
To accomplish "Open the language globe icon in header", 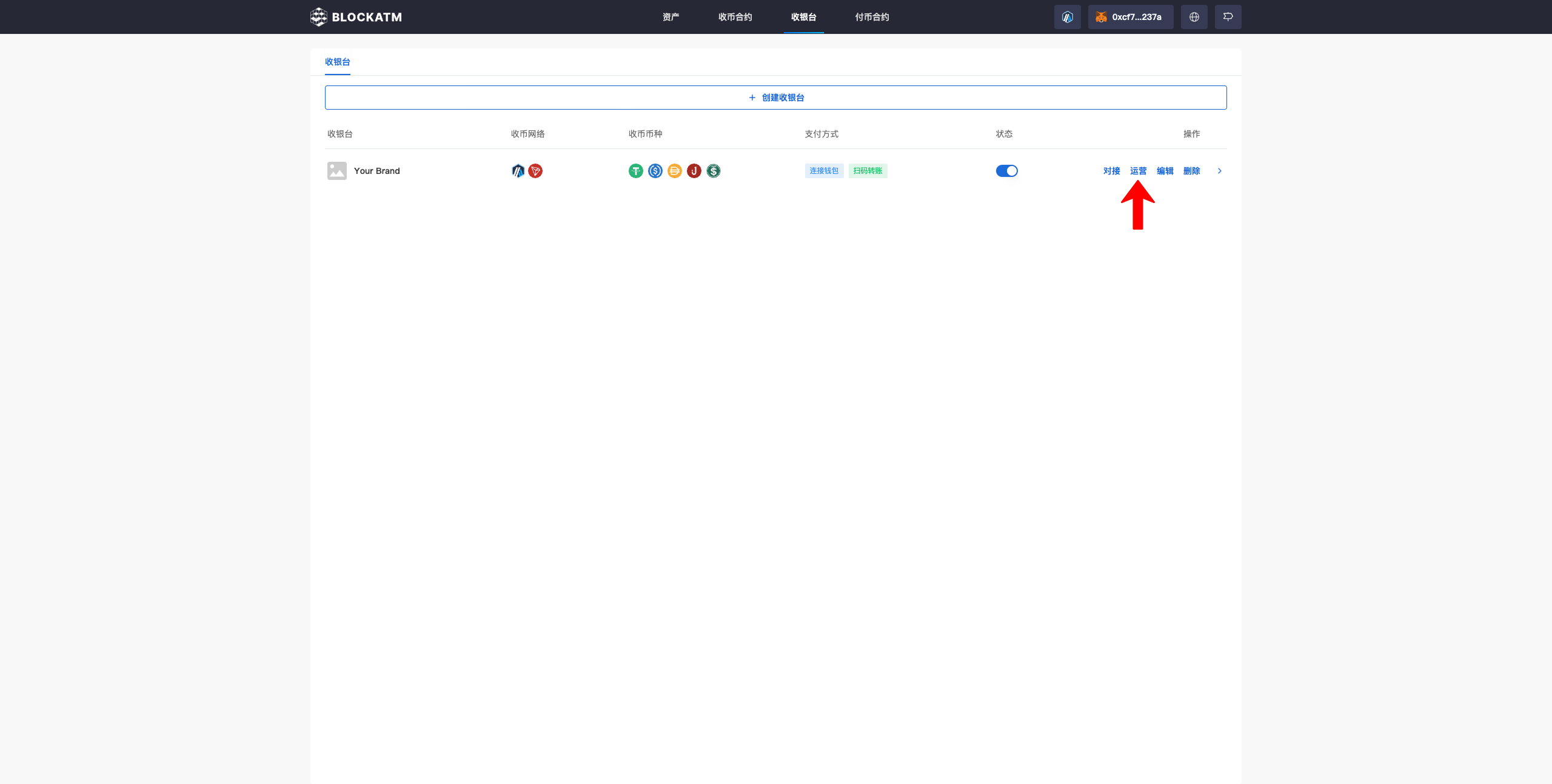I will 1194,17.
